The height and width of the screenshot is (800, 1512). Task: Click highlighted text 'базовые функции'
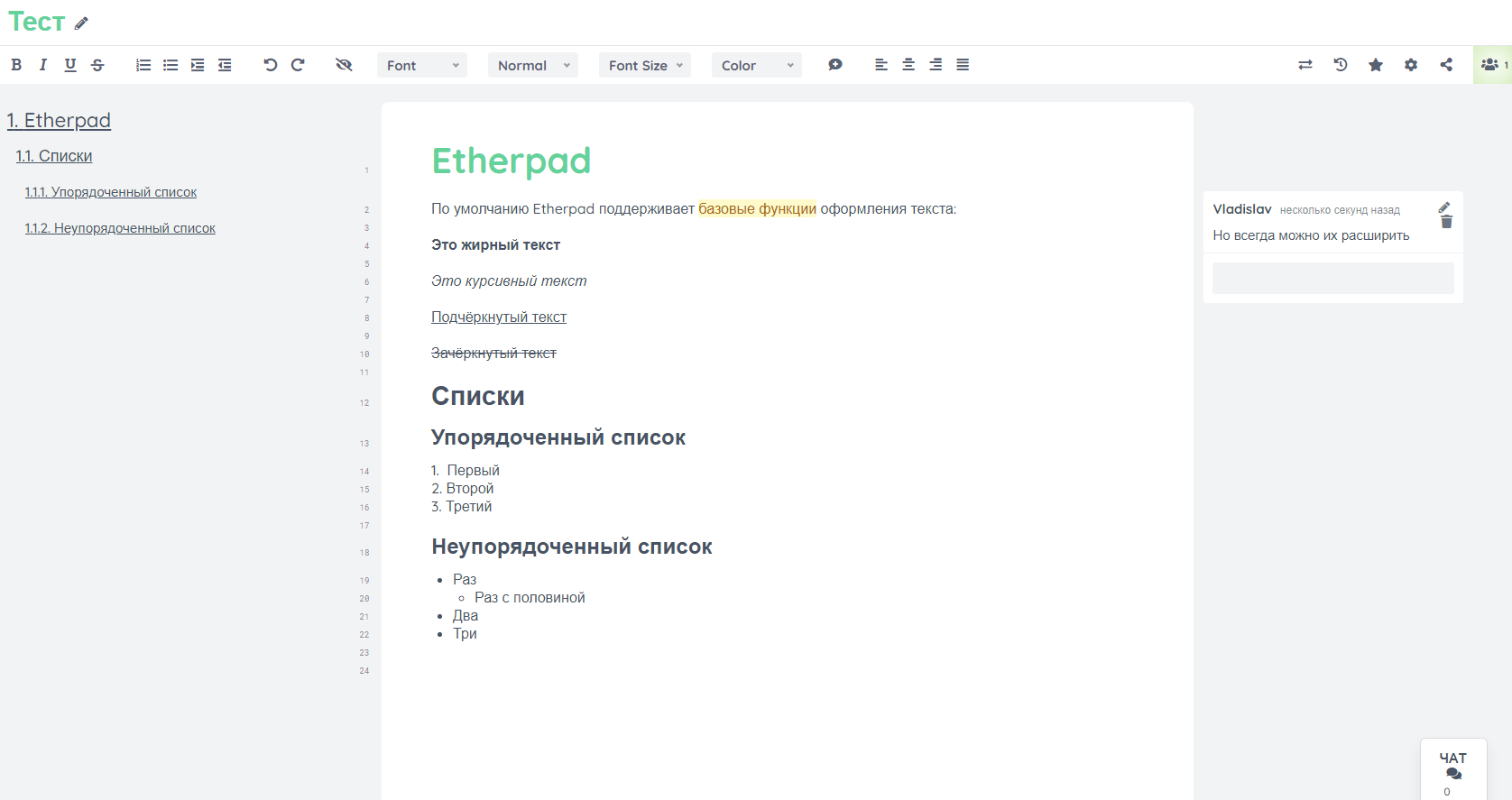(757, 209)
